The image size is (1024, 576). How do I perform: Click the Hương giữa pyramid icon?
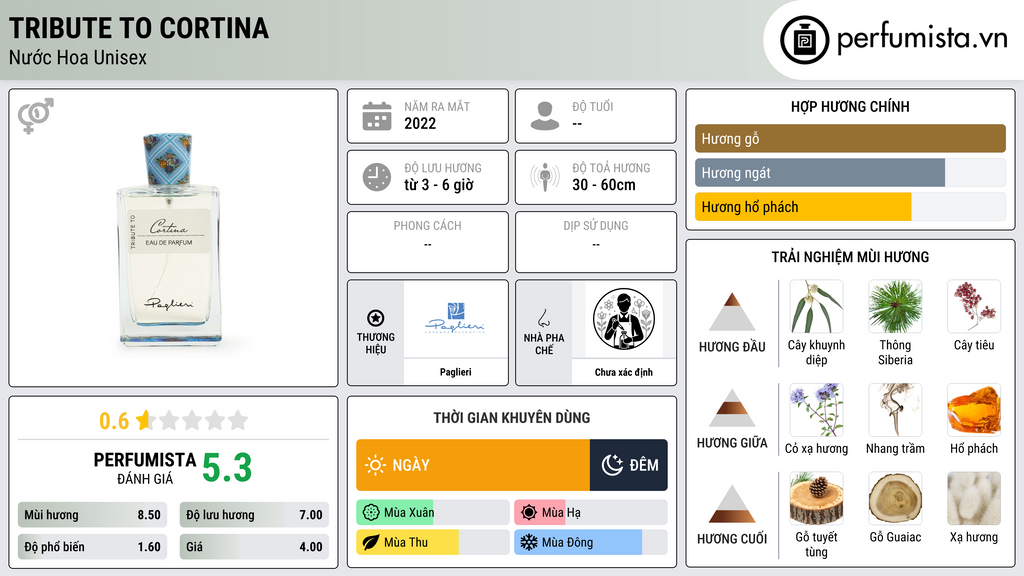(732, 408)
